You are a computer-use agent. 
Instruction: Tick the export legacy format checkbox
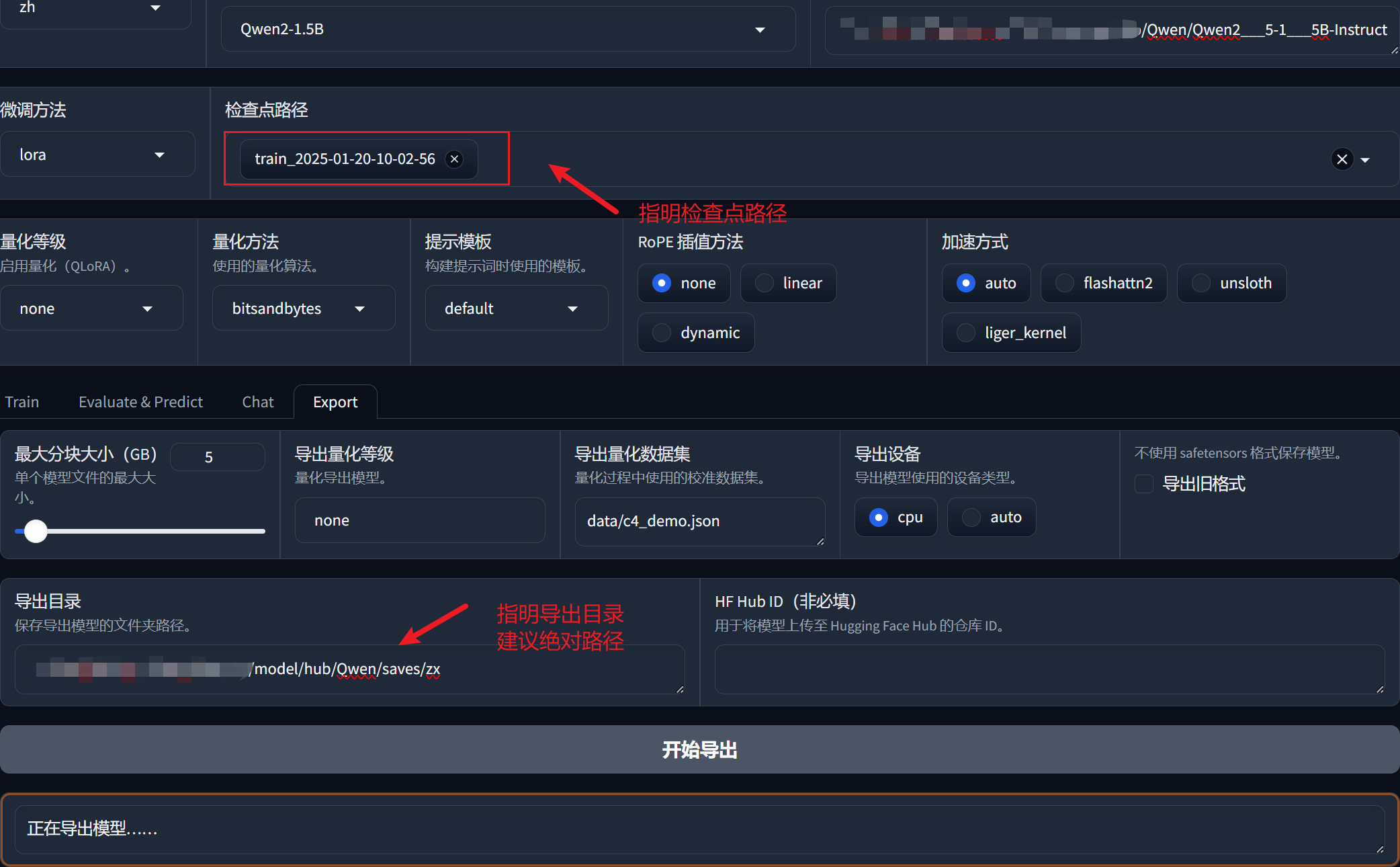[x=1144, y=484]
